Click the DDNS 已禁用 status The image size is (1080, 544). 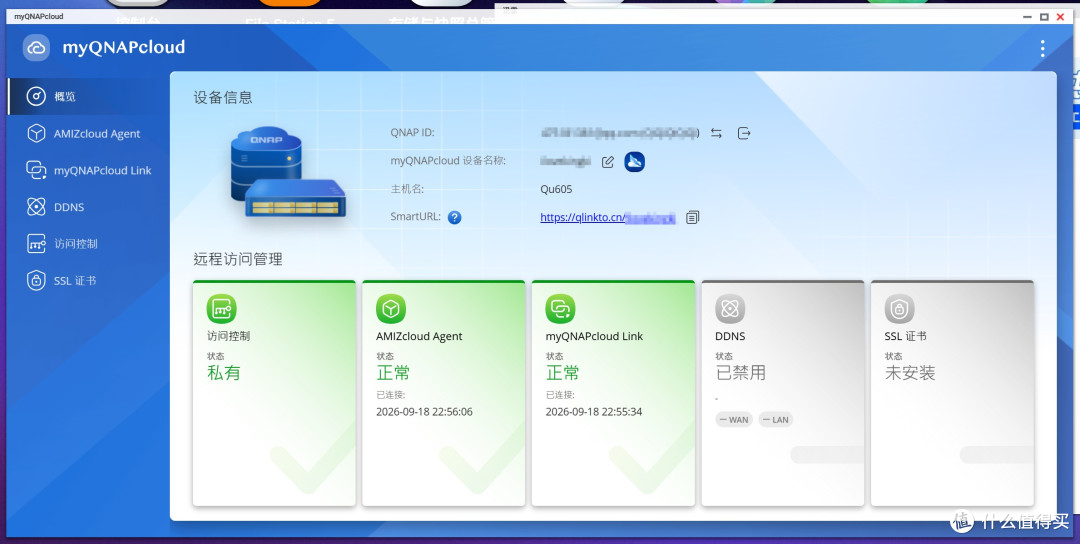coord(740,373)
